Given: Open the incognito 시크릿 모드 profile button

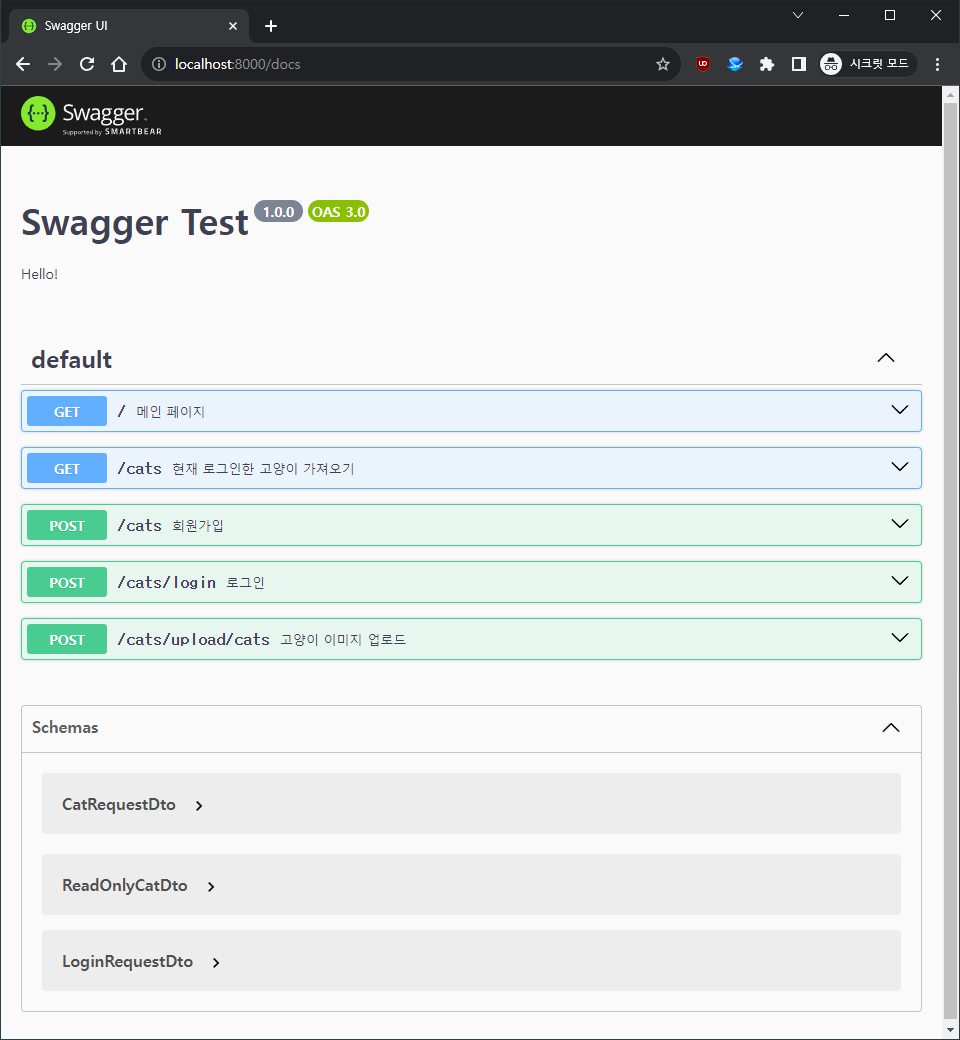Looking at the screenshot, I should pos(868,64).
